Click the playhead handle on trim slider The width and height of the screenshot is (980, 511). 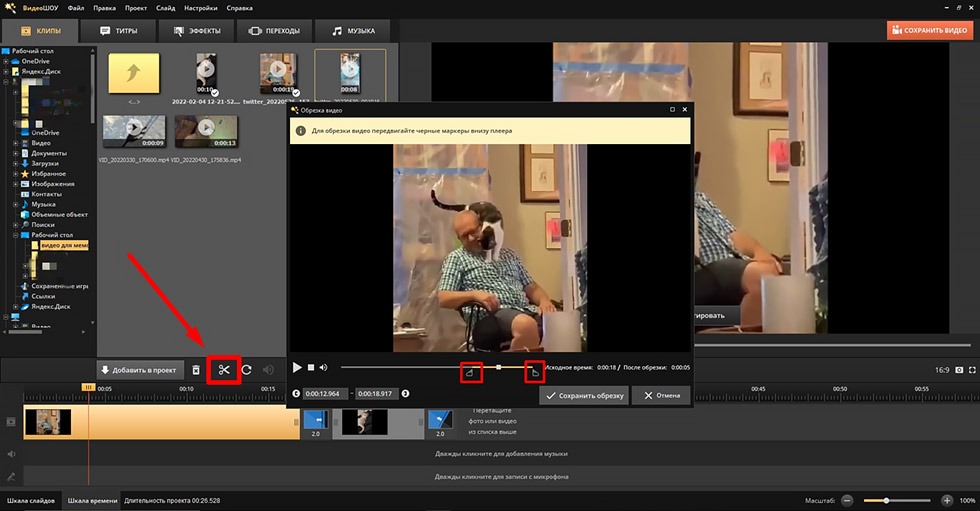click(x=499, y=367)
